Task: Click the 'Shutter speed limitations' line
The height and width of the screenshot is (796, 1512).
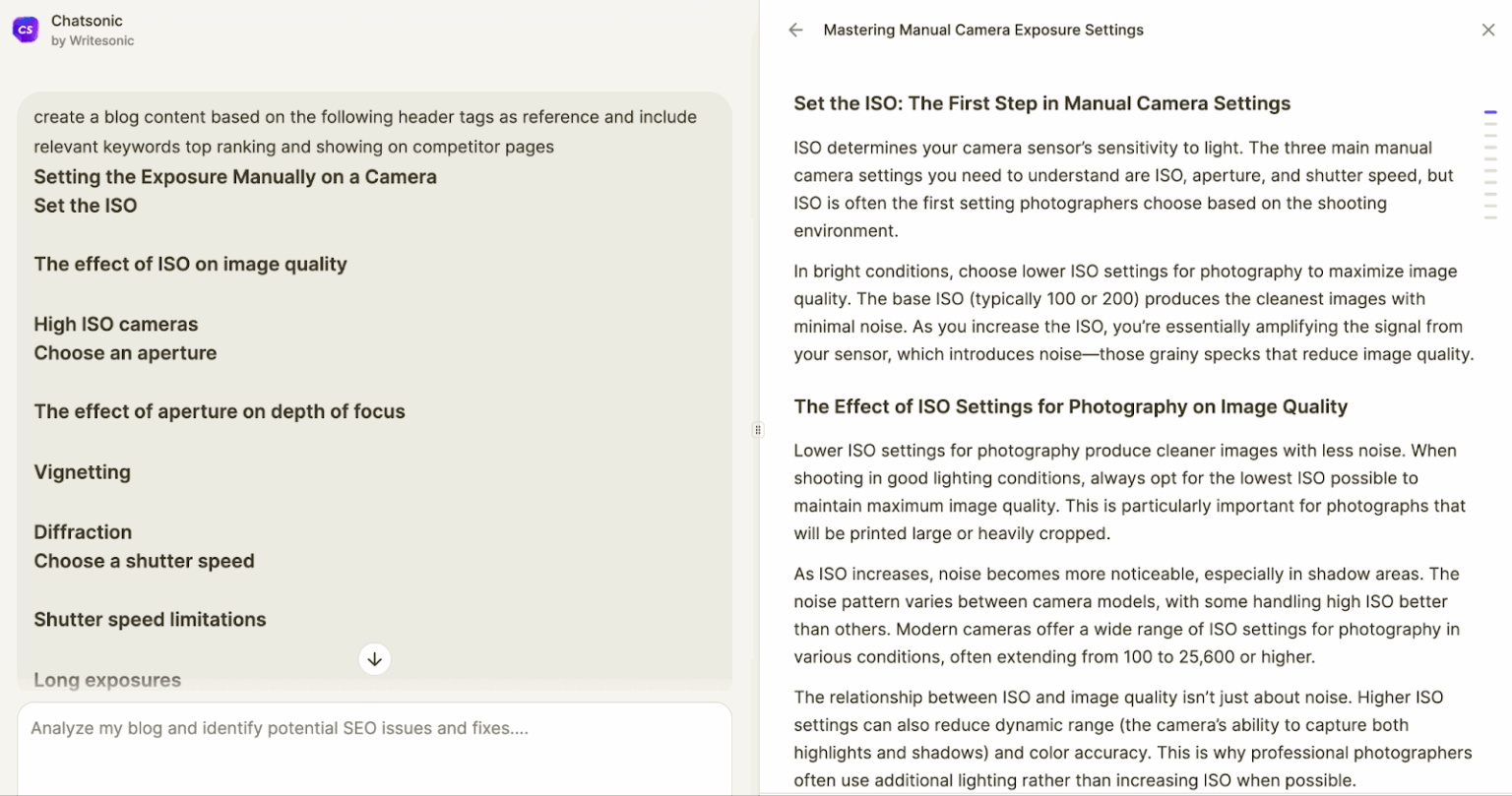Action: pyautogui.click(x=150, y=619)
